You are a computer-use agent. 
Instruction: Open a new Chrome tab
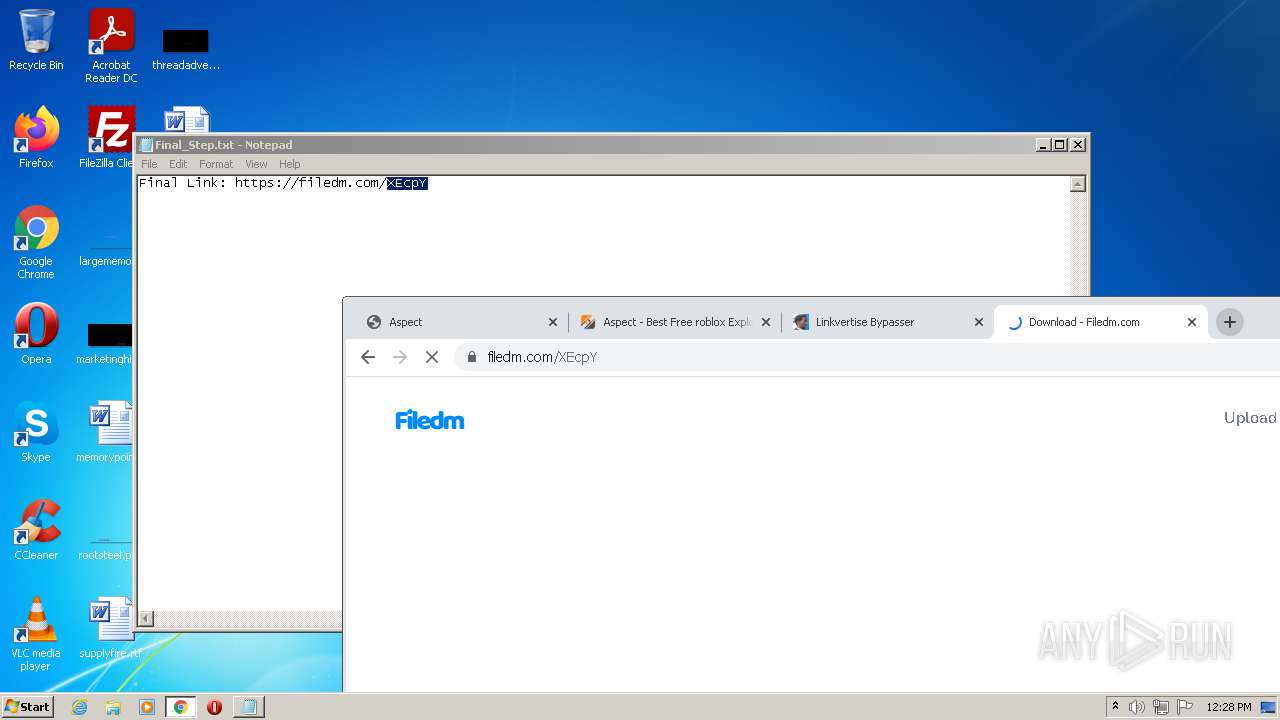tap(1230, 322)
